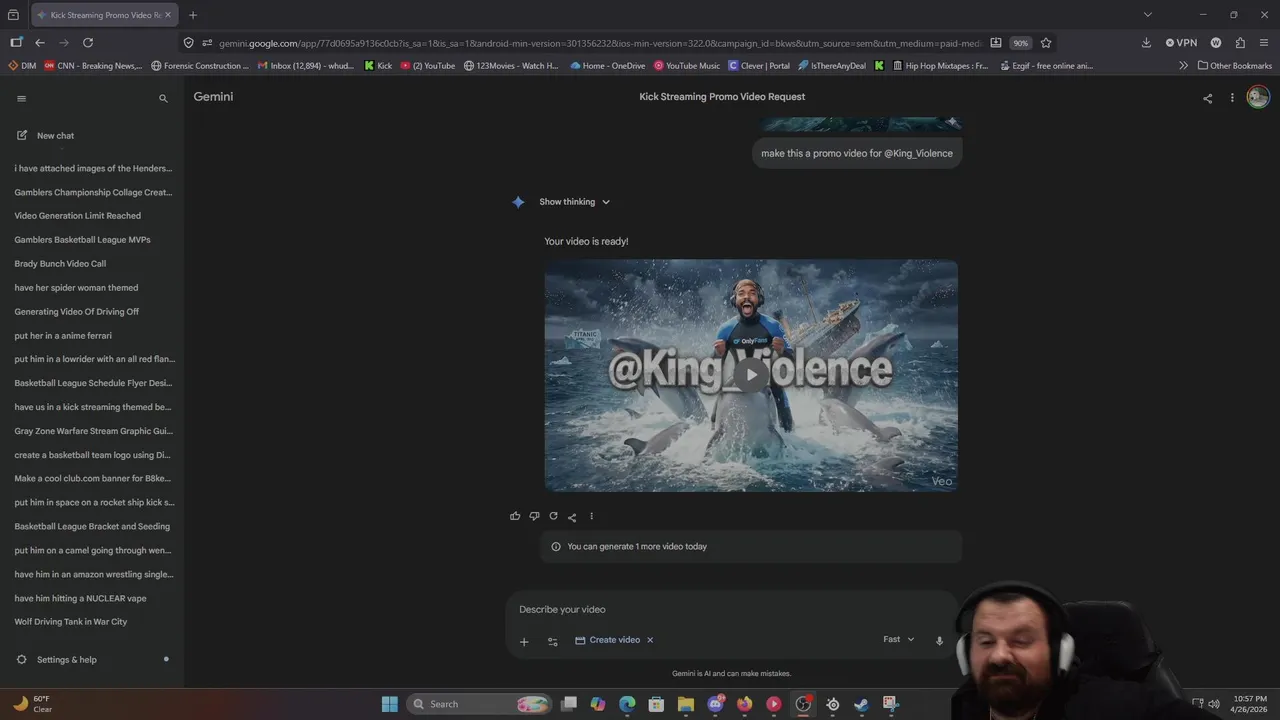Open the Brady Bunch Video Call chat
The image size is (1280, 720).
60,264
